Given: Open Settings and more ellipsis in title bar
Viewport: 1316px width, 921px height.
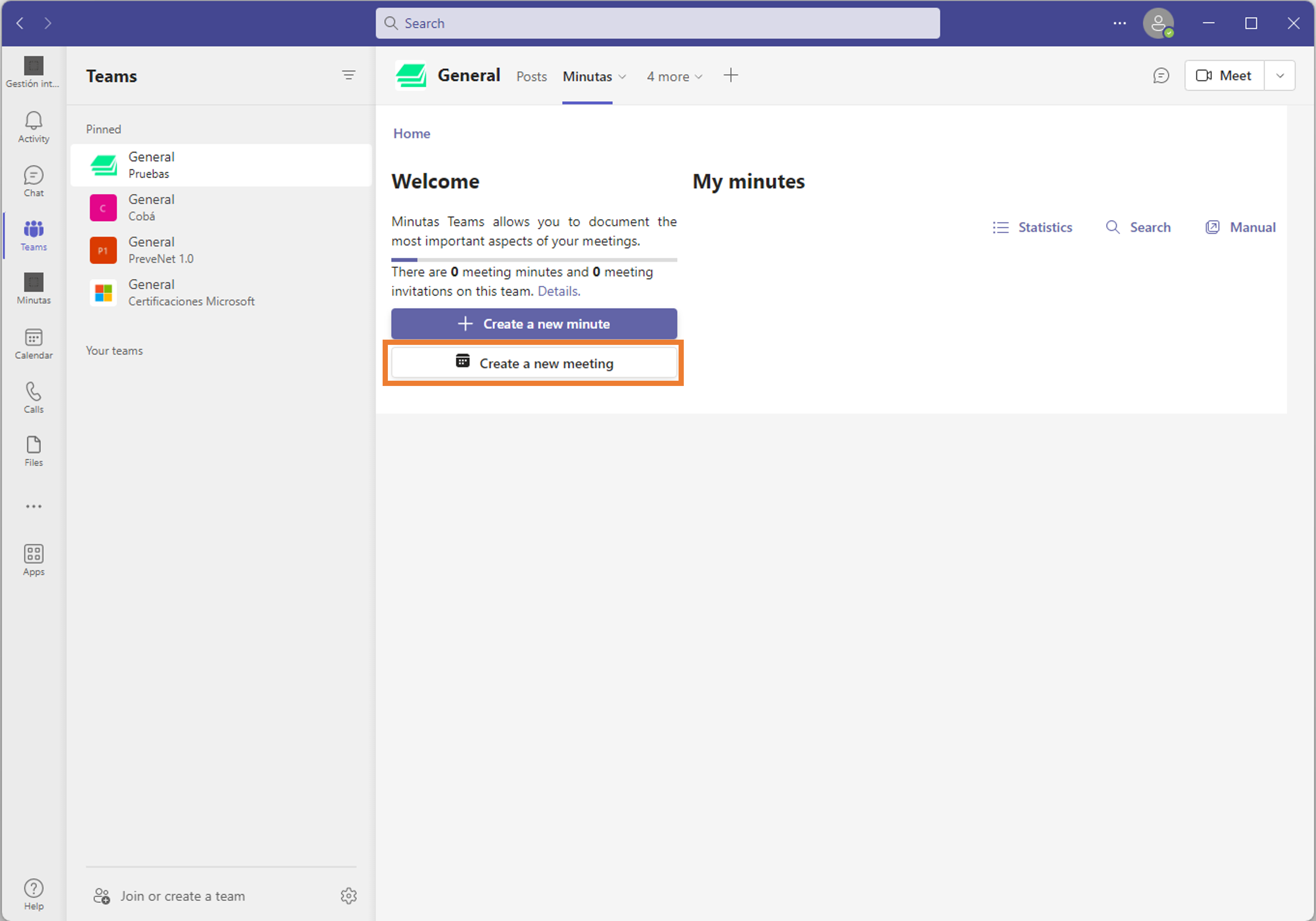Looking at the screenshot, I should [1119, 23].
